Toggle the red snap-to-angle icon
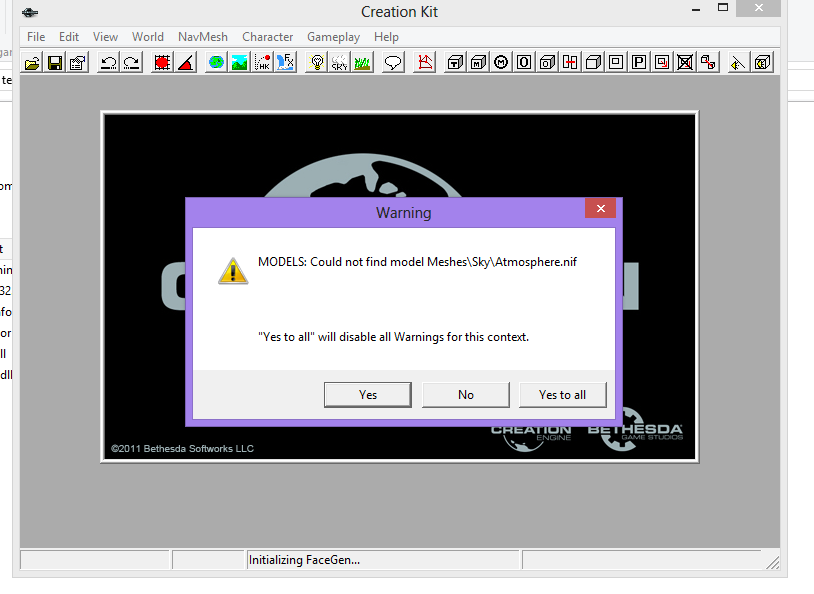 tap(185, 62)
